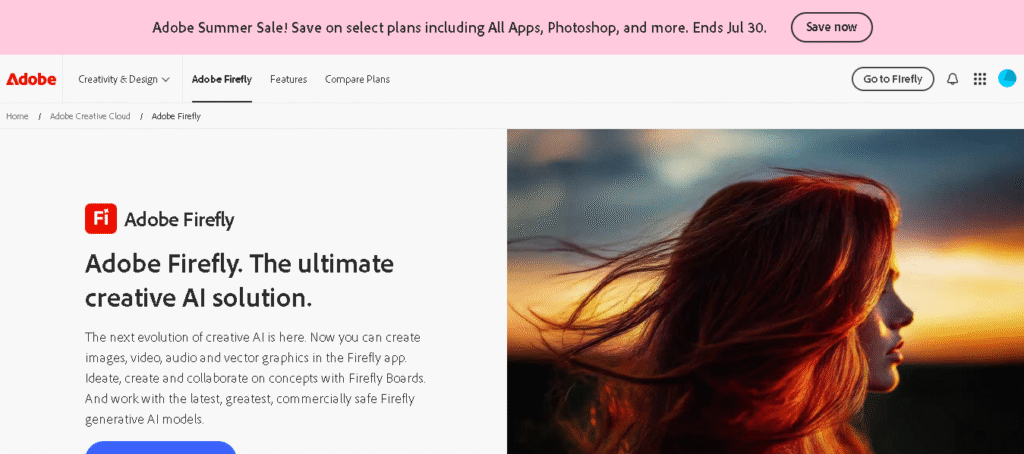Click the red-haired woman hero image
This screenshot has height=454, width=1024.
click(765, 290)
